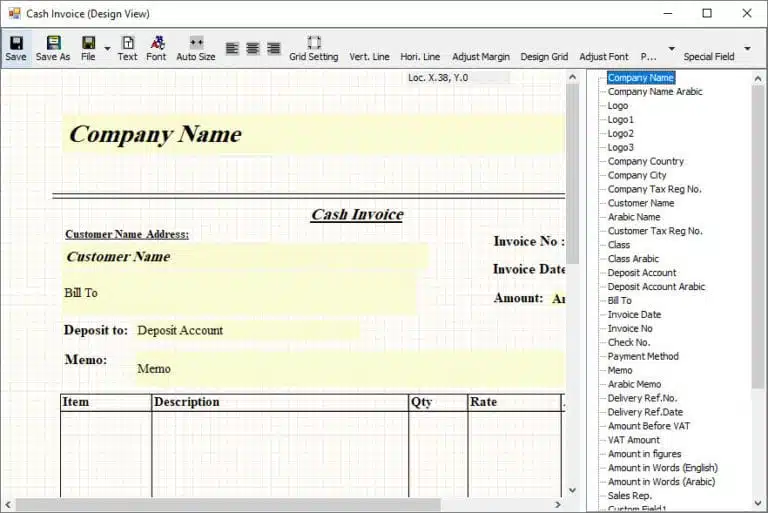Open the Font tool
The width and height of the screenshot is (768, 513).
(157, 44)
